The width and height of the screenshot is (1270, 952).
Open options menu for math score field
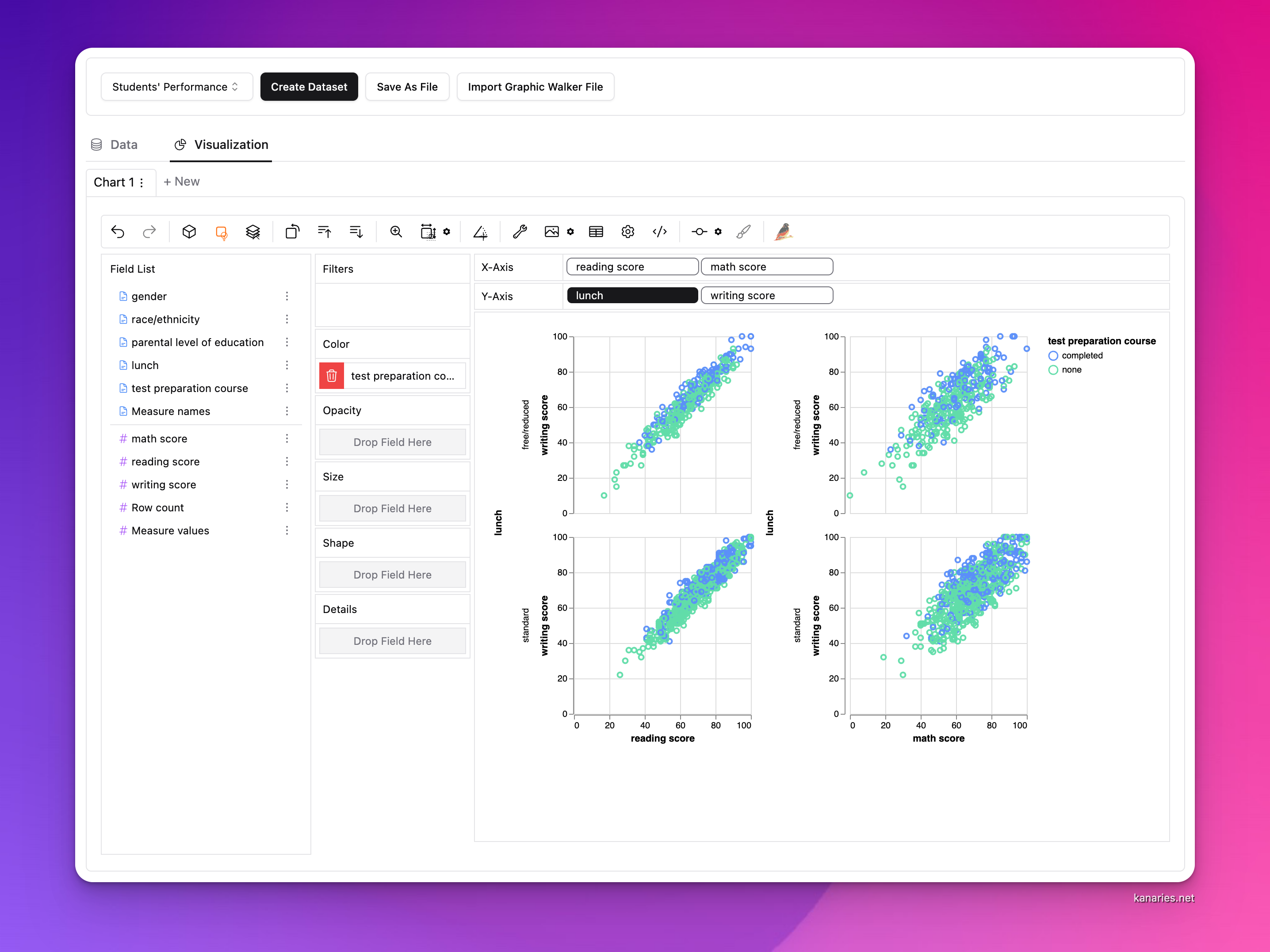tap(287, 438)
